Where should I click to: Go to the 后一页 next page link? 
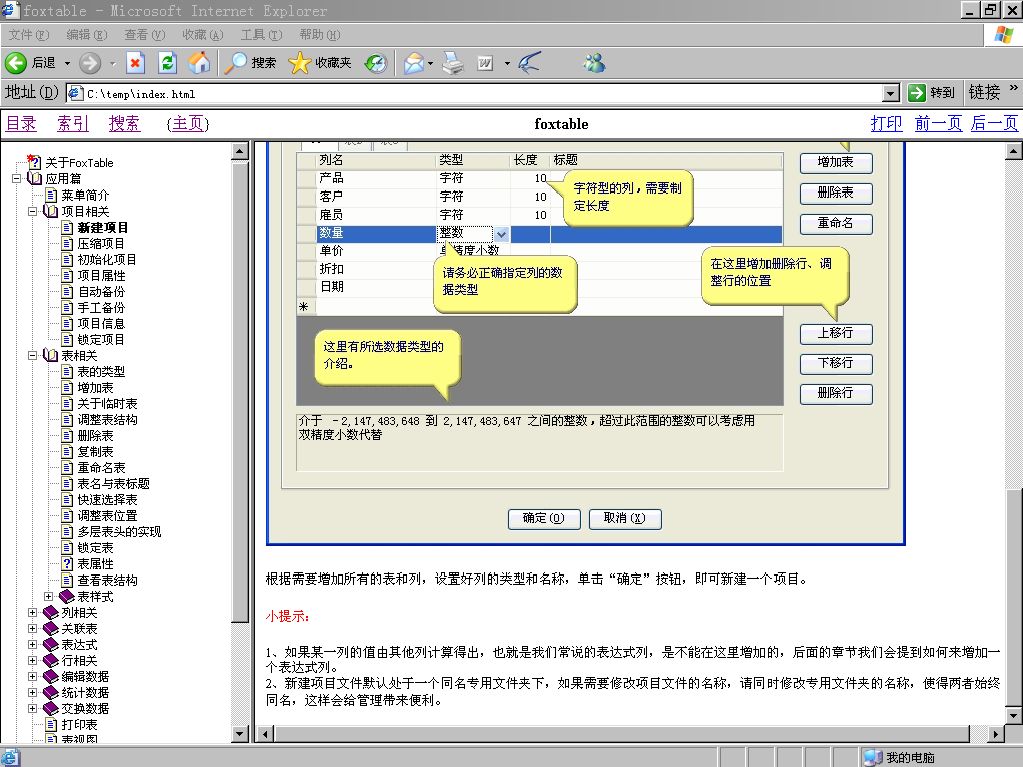click(x=994, y=123)
